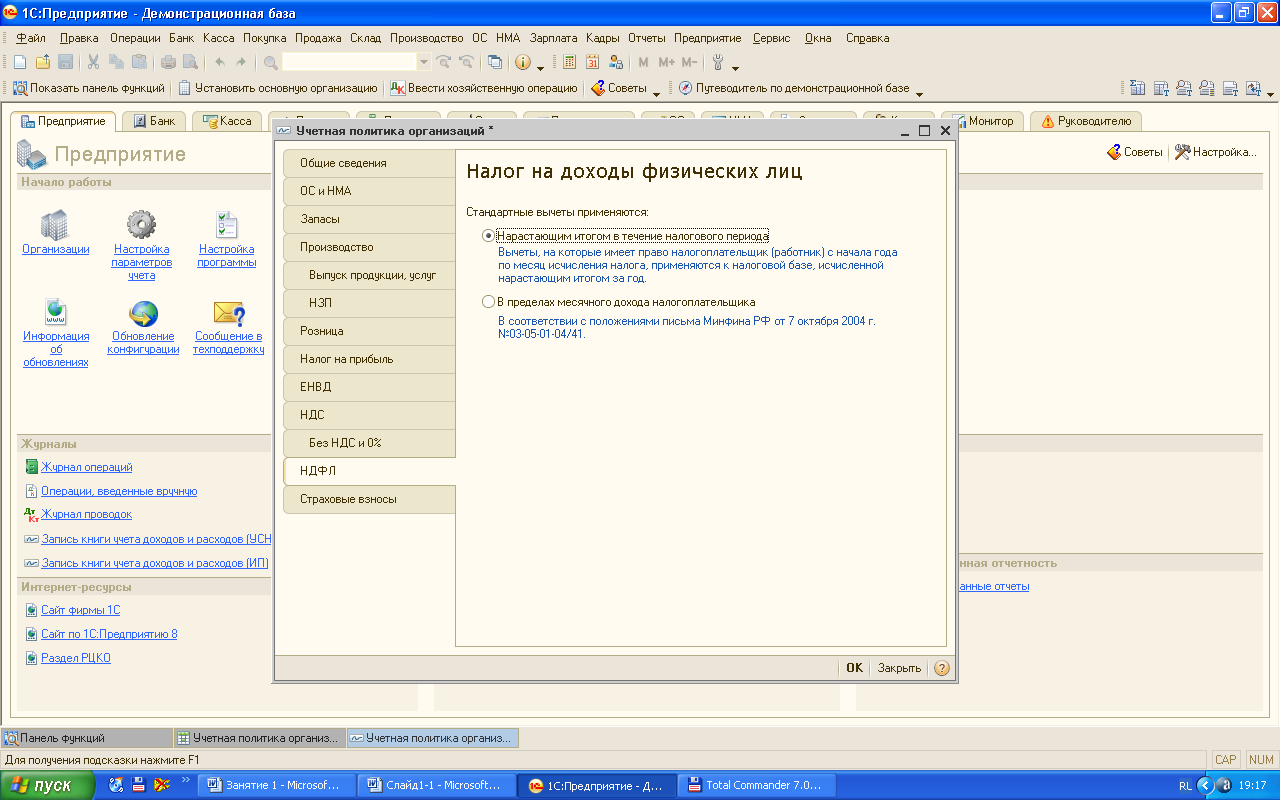This screenshot has width=1280, height=800.
Task: Select Налог на прибыль section
Action: click(x=369, y=359)
